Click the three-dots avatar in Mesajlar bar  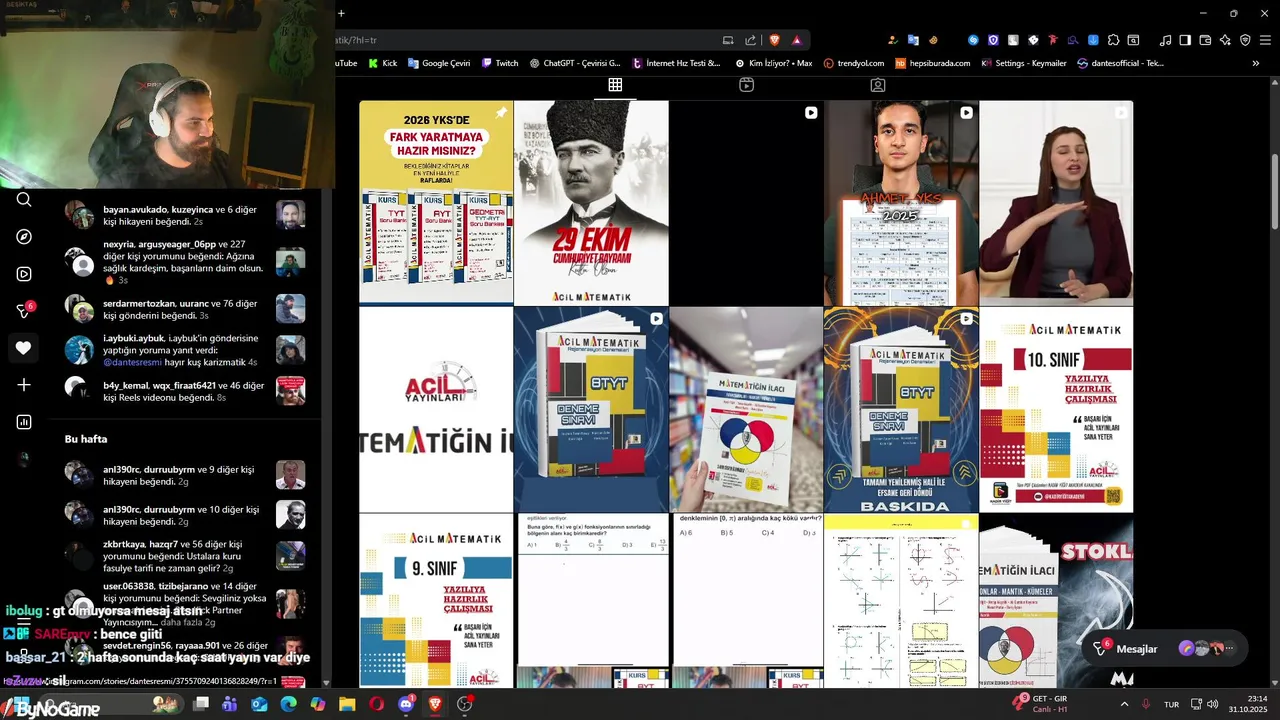[x=1229, y=649]
